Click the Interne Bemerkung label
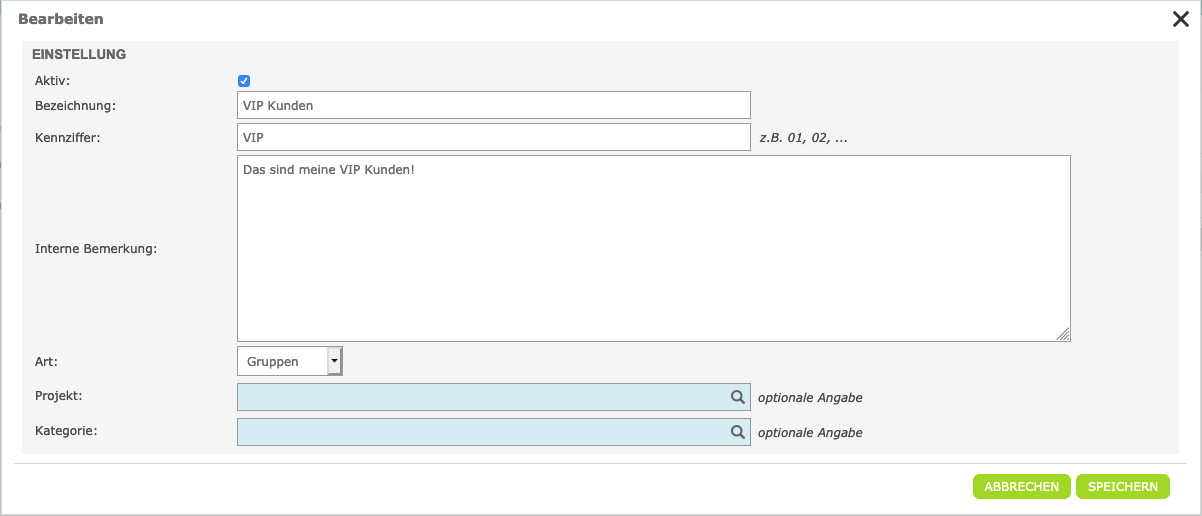This screenshot has width=1202, height=516. point(95,249)
